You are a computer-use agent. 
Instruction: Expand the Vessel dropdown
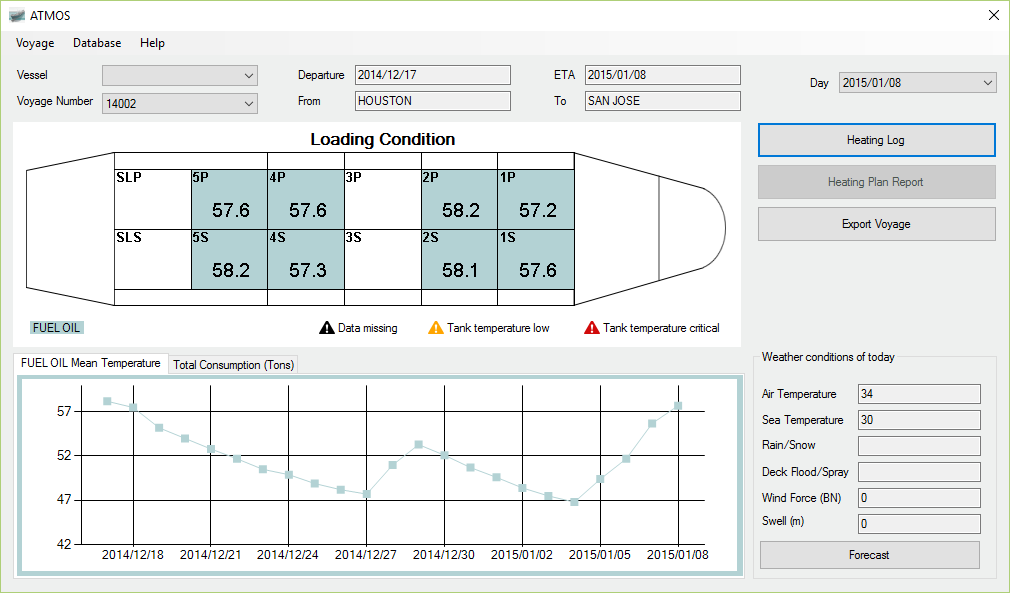pyautogui.click(x=248, y=76)
